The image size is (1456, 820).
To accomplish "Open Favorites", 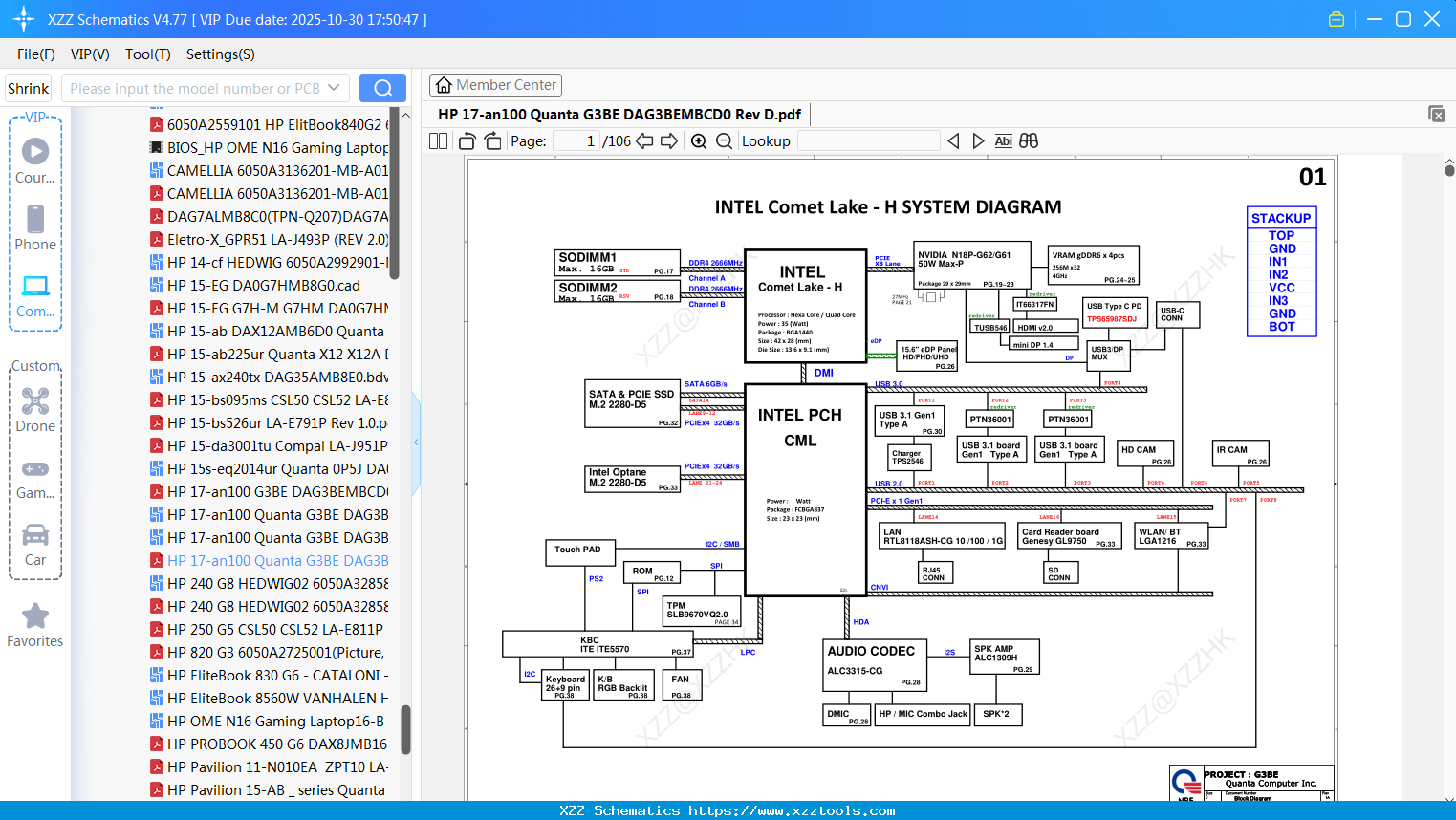I will point(35,625).
